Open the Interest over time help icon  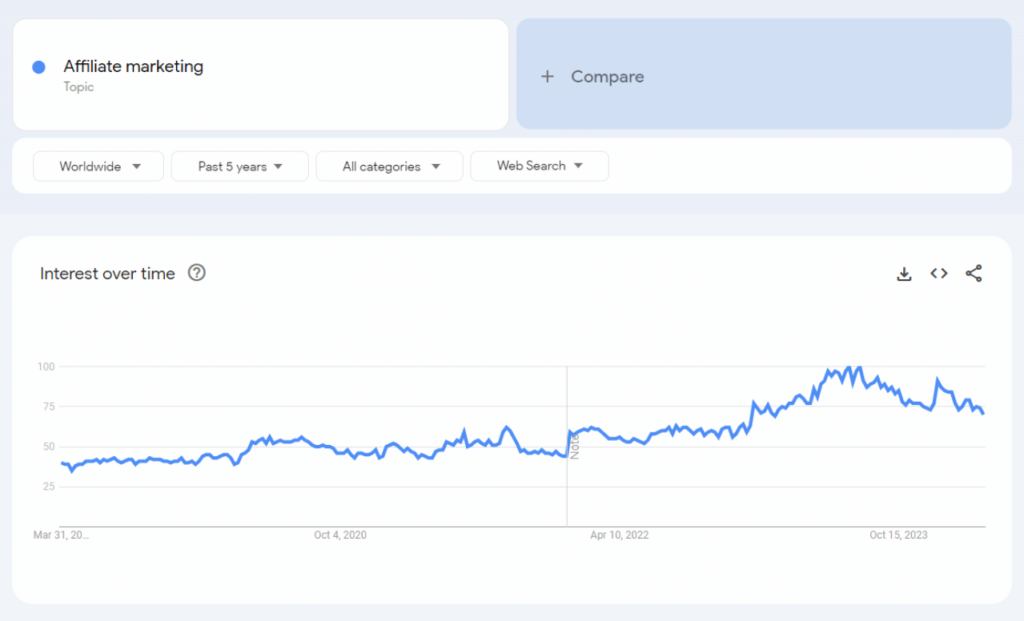(197, 273)
